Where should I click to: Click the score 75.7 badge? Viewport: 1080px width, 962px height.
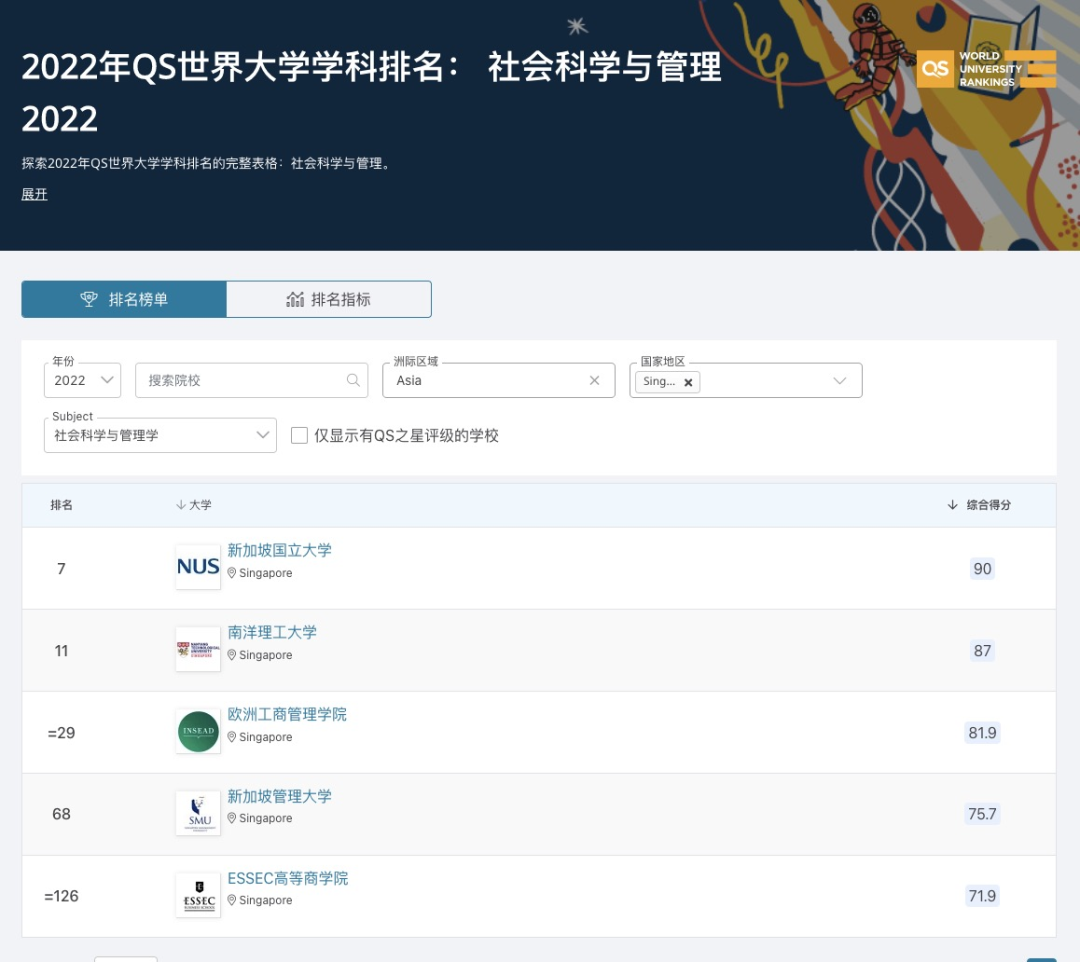(982, 814)
